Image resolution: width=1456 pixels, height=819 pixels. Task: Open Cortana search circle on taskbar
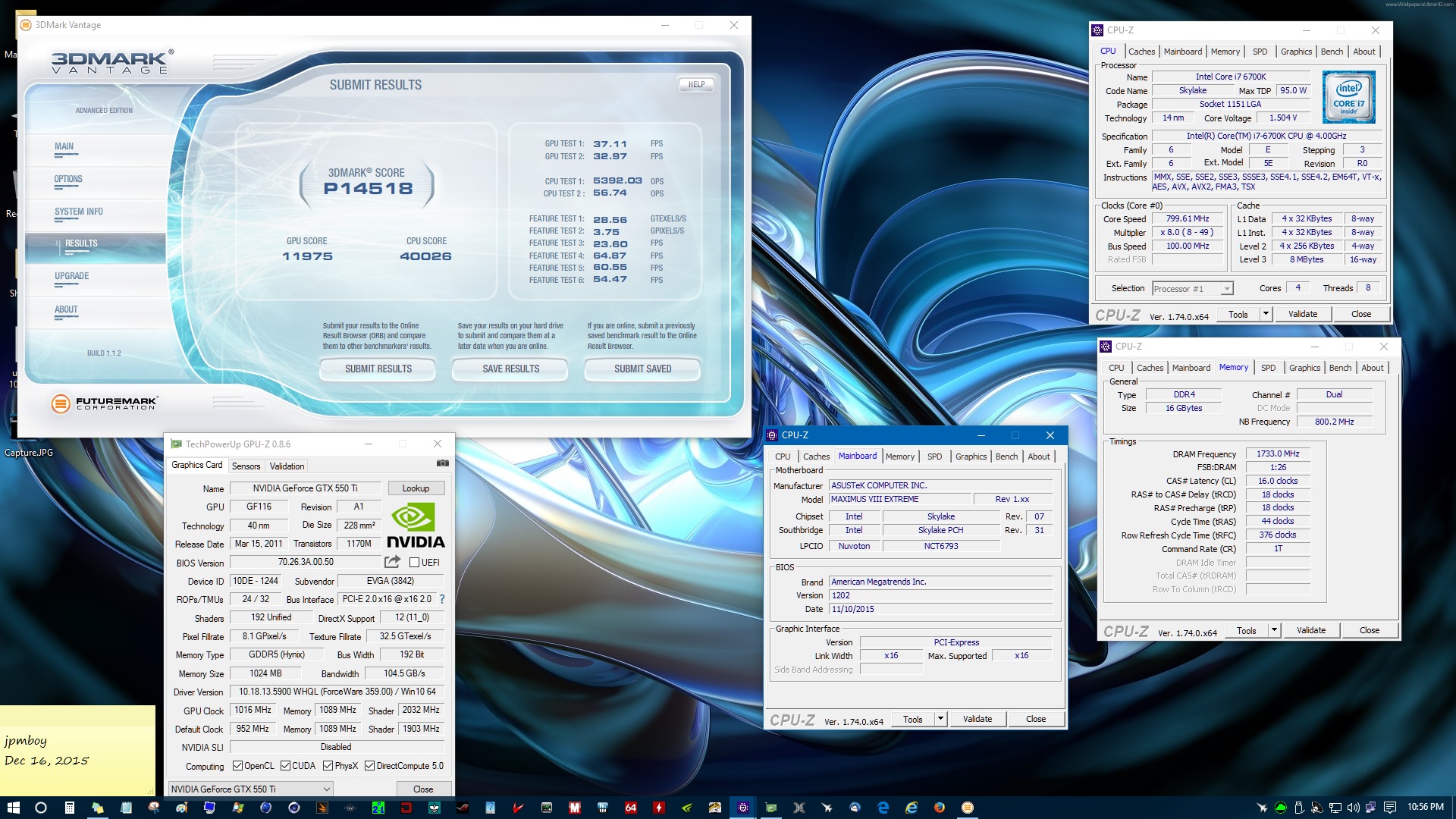(41, 808)
